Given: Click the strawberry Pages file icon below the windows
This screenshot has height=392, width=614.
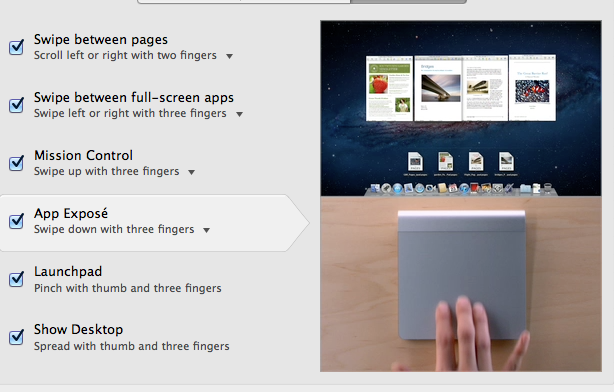Looking at the screenshot, I should pos(446,161).
